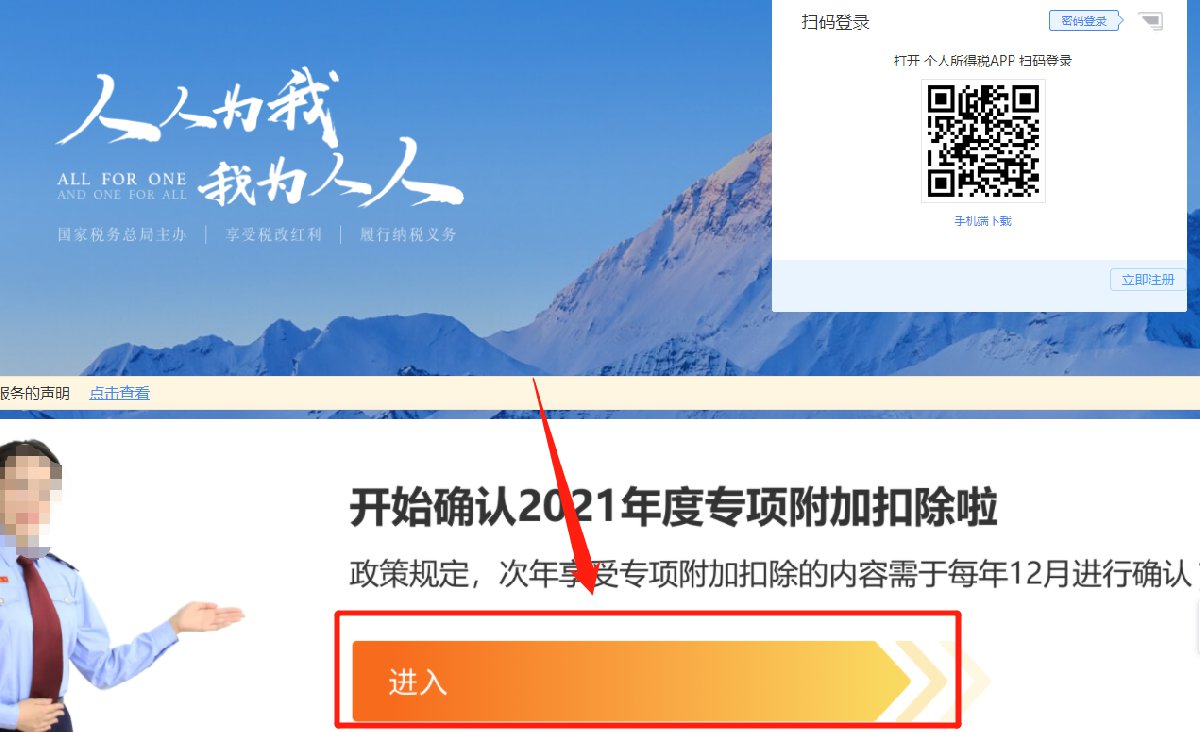Click the 享受税改红利 slogan text
The height and width of the screenshot is (732, 1200).
point(273,235)
